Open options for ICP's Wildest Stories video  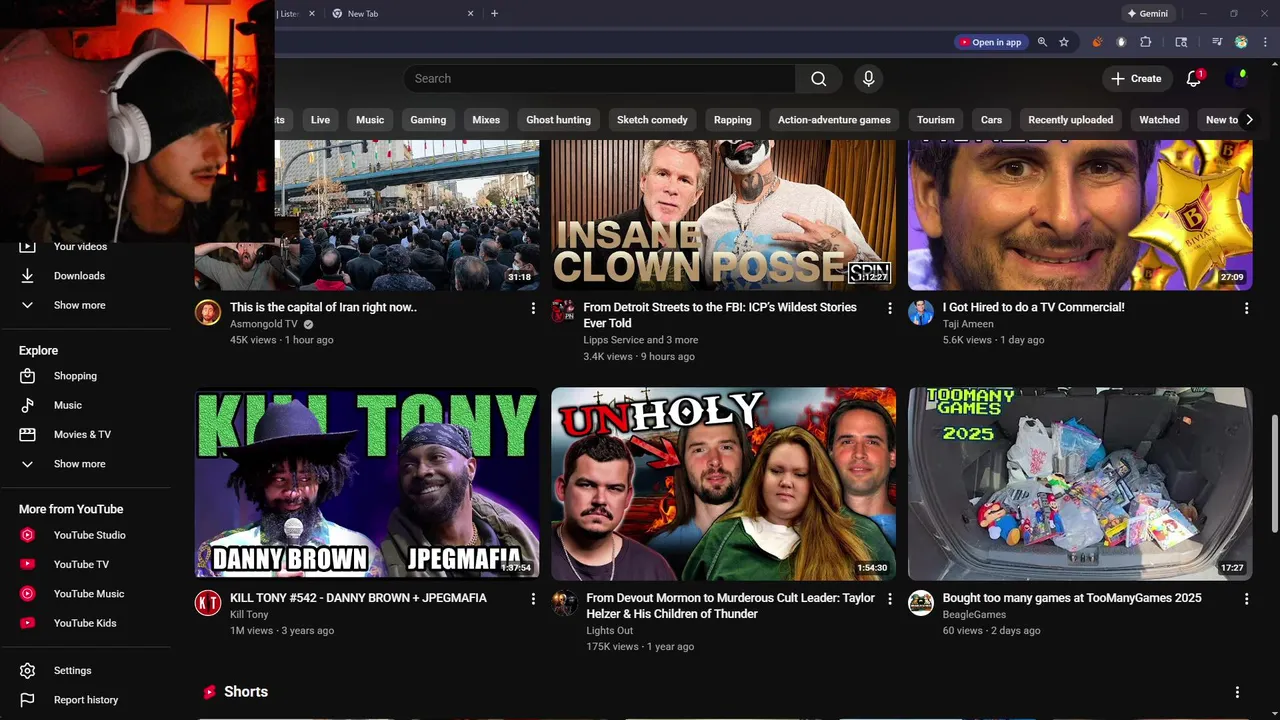[x=890, y=308]
